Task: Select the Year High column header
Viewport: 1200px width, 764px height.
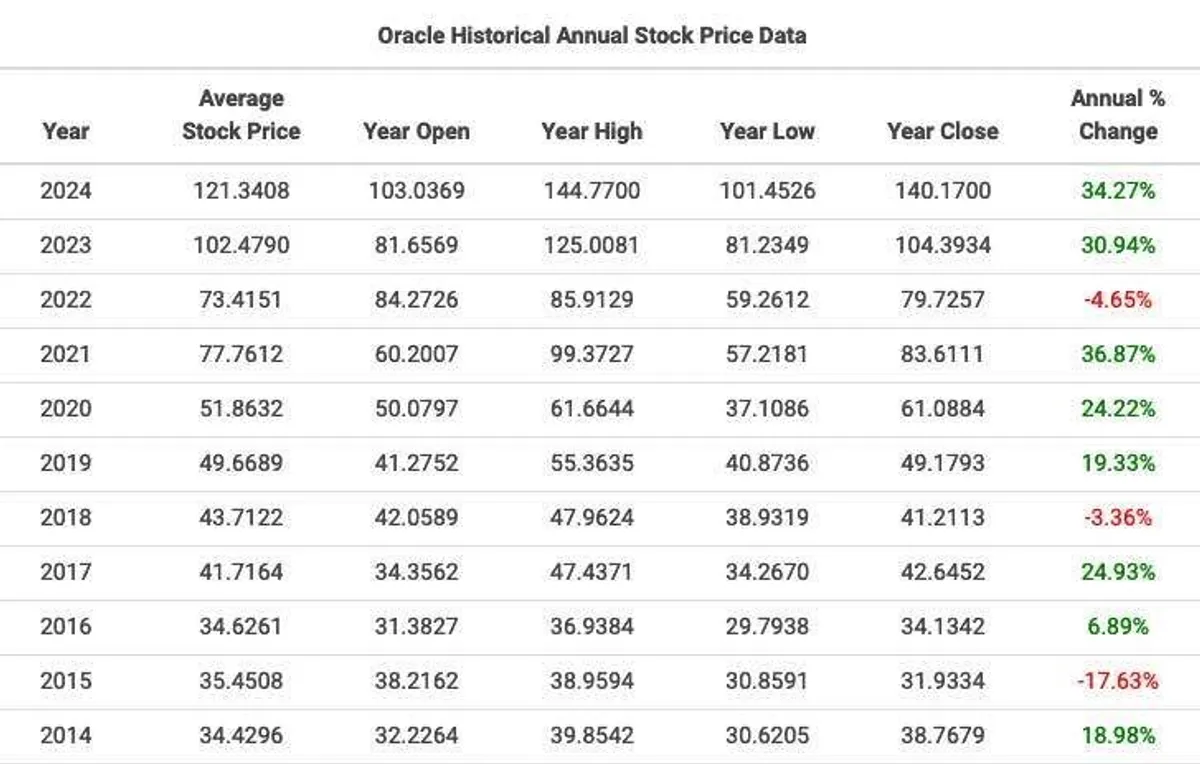Action: [x=592, y=131]
